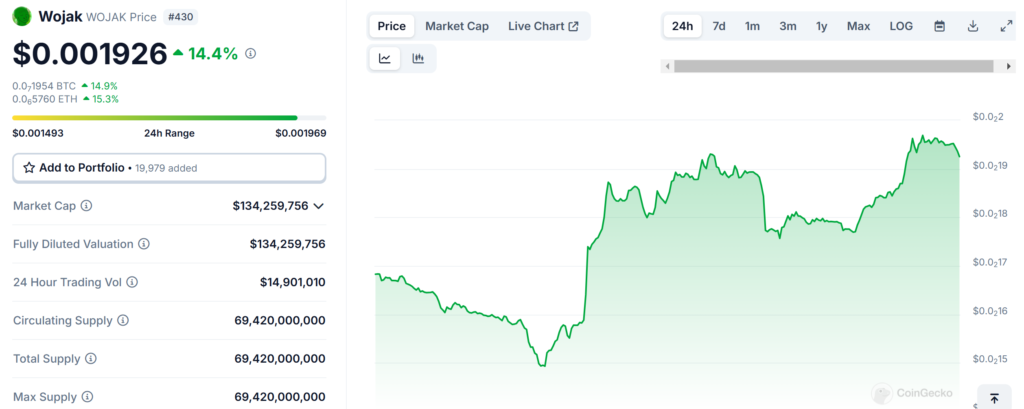Screen dimensions: 1024x409
Task: Switch to the line chart view icon
Action: 385,59
